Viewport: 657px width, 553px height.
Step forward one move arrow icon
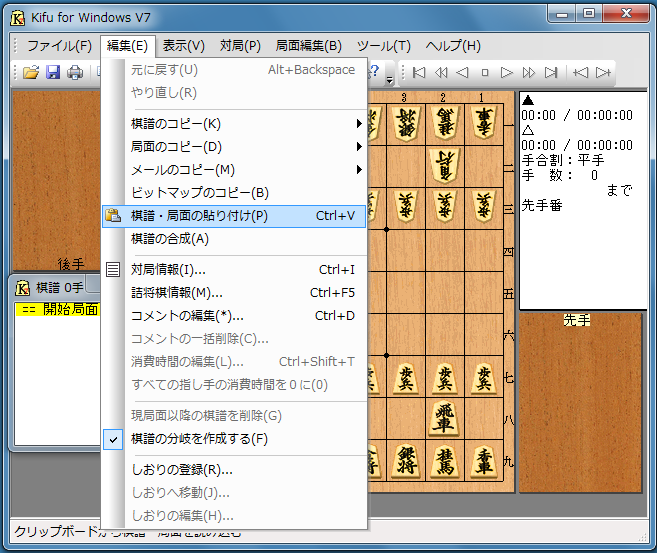[507, 72]
